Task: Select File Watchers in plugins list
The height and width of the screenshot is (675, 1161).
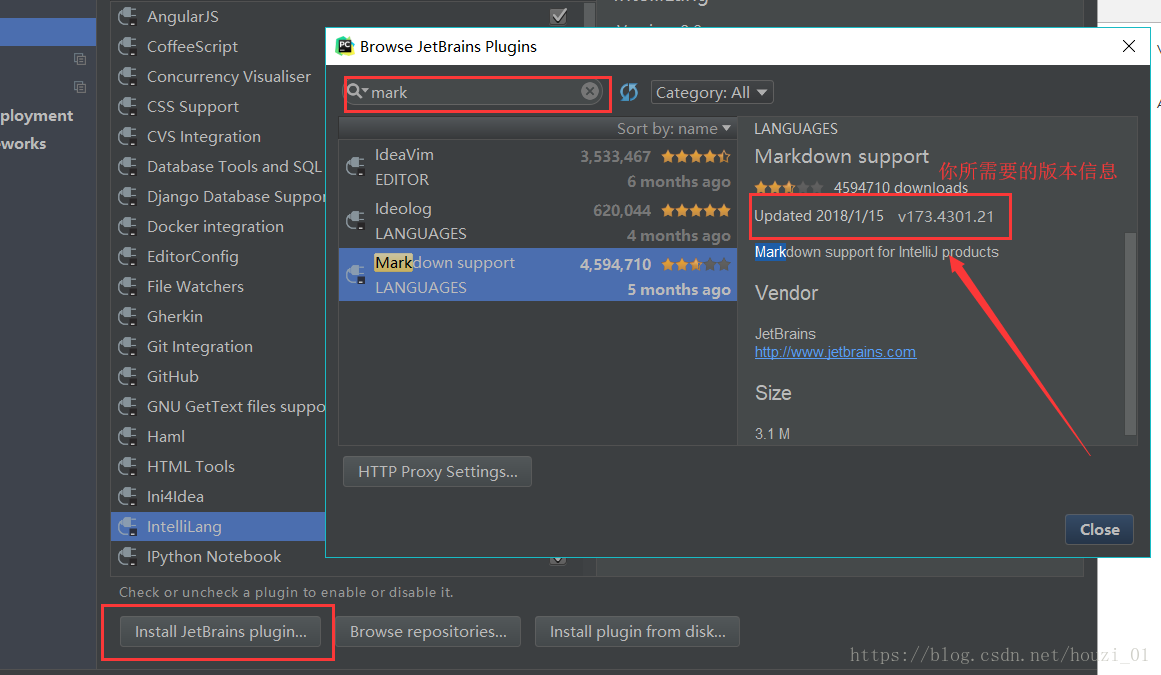Action: click(218, 286)
